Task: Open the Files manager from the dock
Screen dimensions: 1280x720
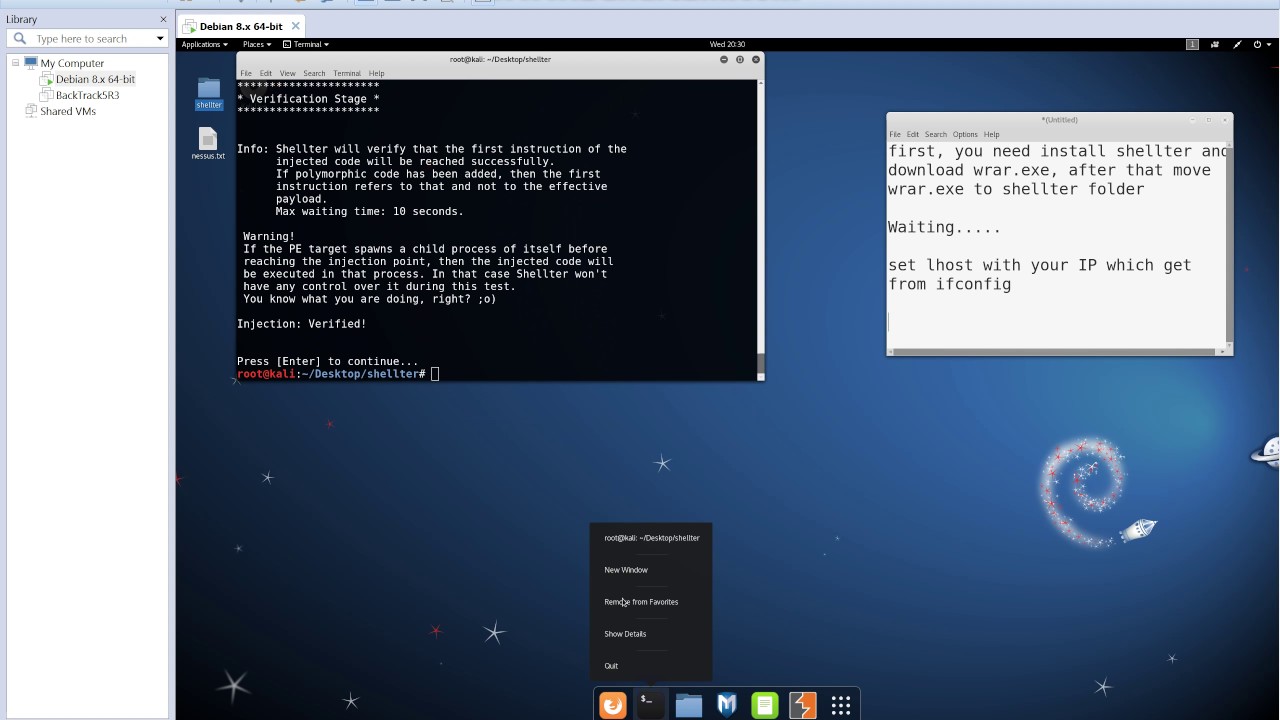Action: tap(689, 705)
